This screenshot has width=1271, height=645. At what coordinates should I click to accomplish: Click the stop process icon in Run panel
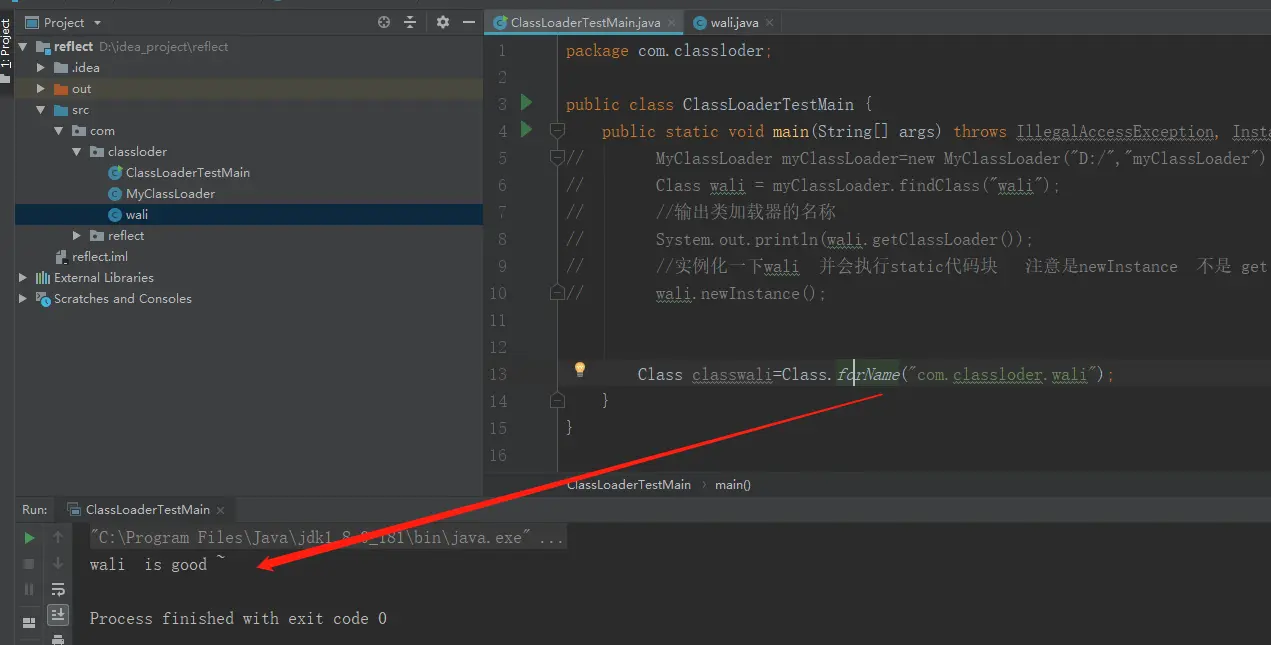(x=29, y=564)
